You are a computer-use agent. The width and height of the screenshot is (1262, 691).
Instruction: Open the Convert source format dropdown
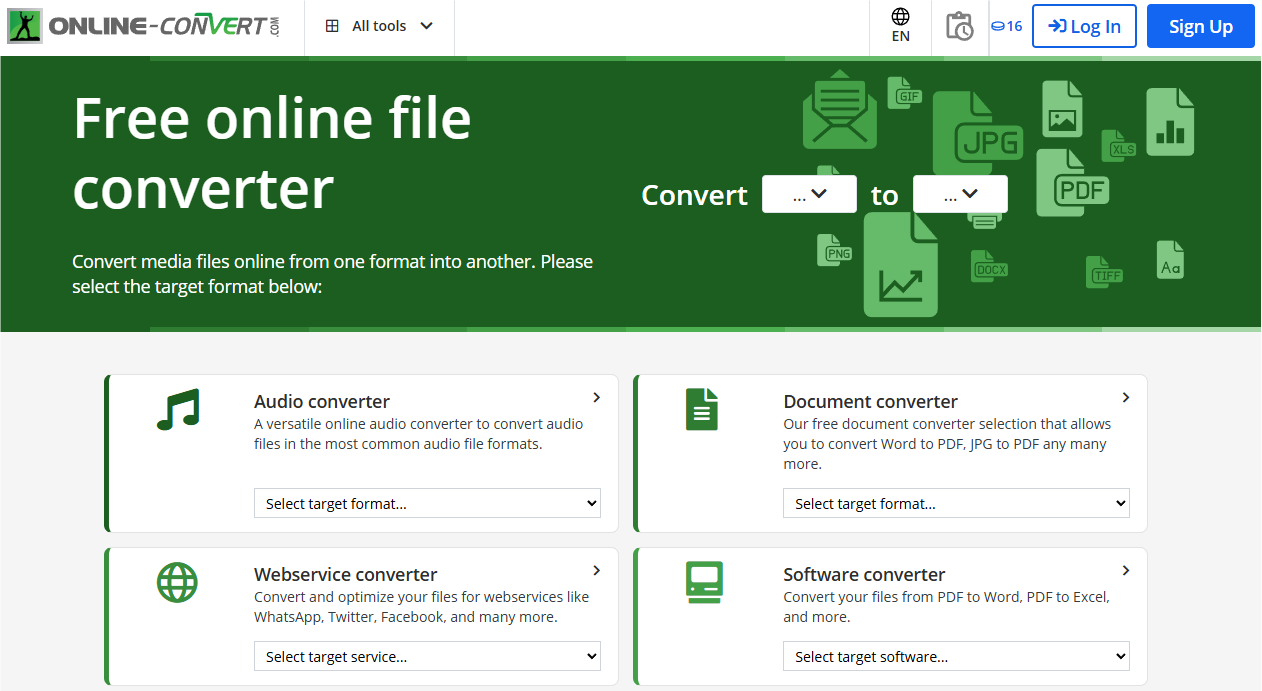[809, 194]
